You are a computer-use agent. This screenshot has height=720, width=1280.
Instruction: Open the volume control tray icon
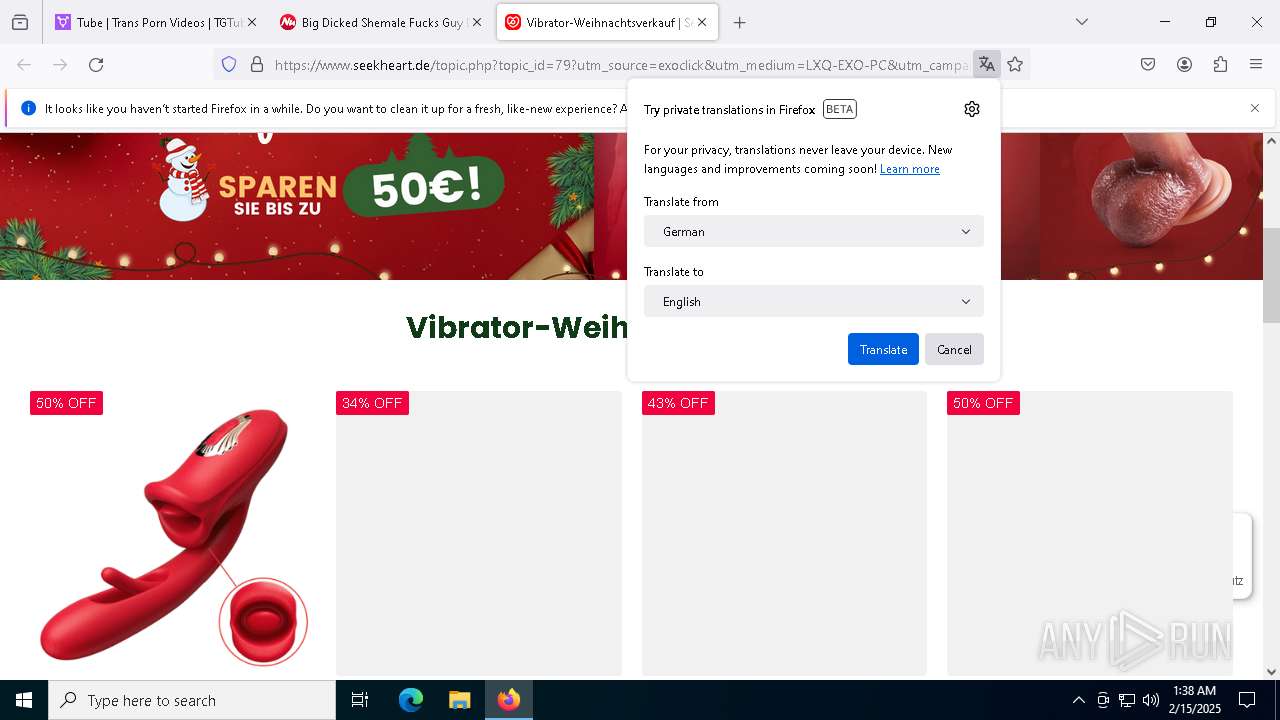point(1151,700)
